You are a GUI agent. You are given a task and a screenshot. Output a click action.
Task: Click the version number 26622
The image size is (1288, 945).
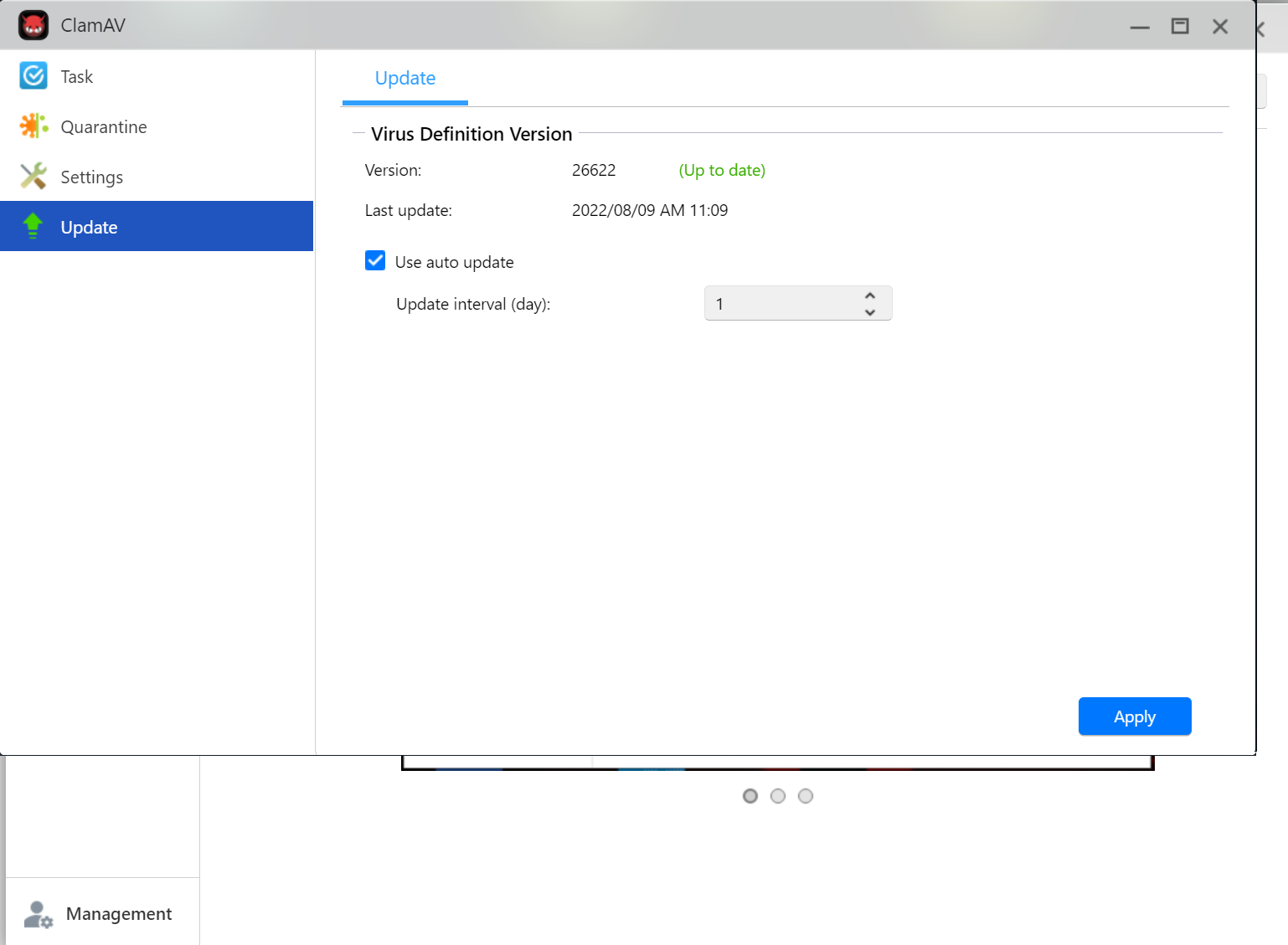[x=594, y=170]
